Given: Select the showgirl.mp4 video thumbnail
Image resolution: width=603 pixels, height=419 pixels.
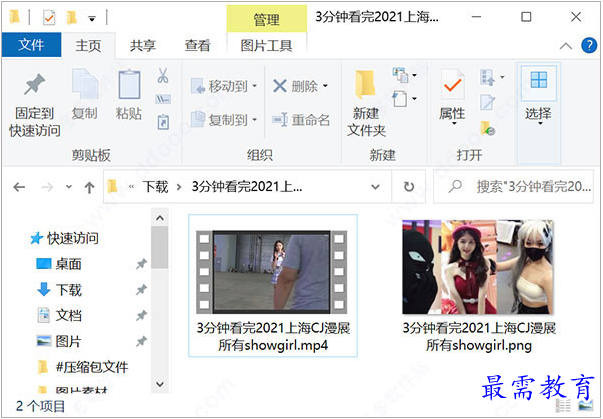Looking at the screenshot, I should pyautogui.click(x=272, y=271).
